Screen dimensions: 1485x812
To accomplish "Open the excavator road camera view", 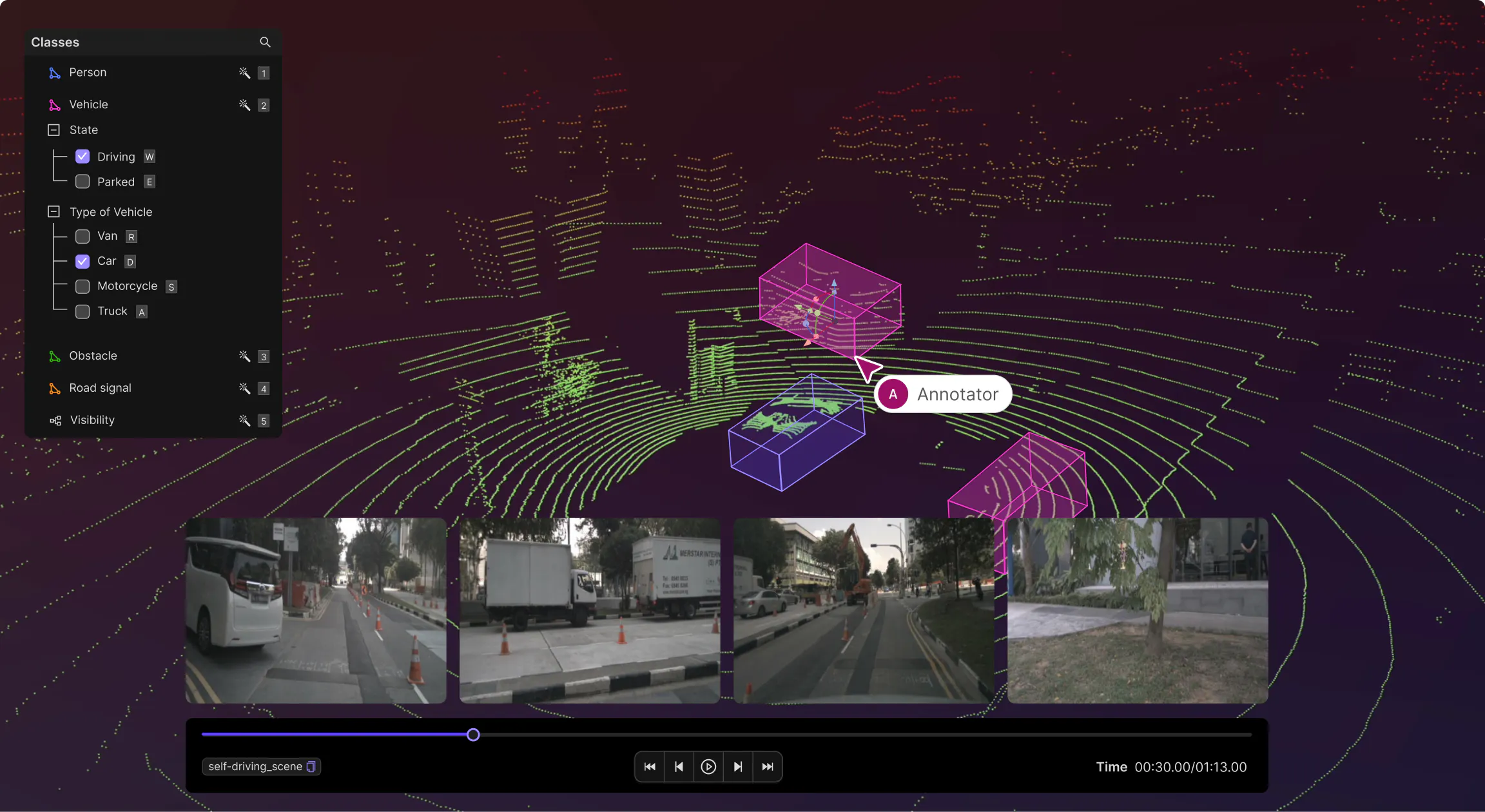I will coord(864,610).
